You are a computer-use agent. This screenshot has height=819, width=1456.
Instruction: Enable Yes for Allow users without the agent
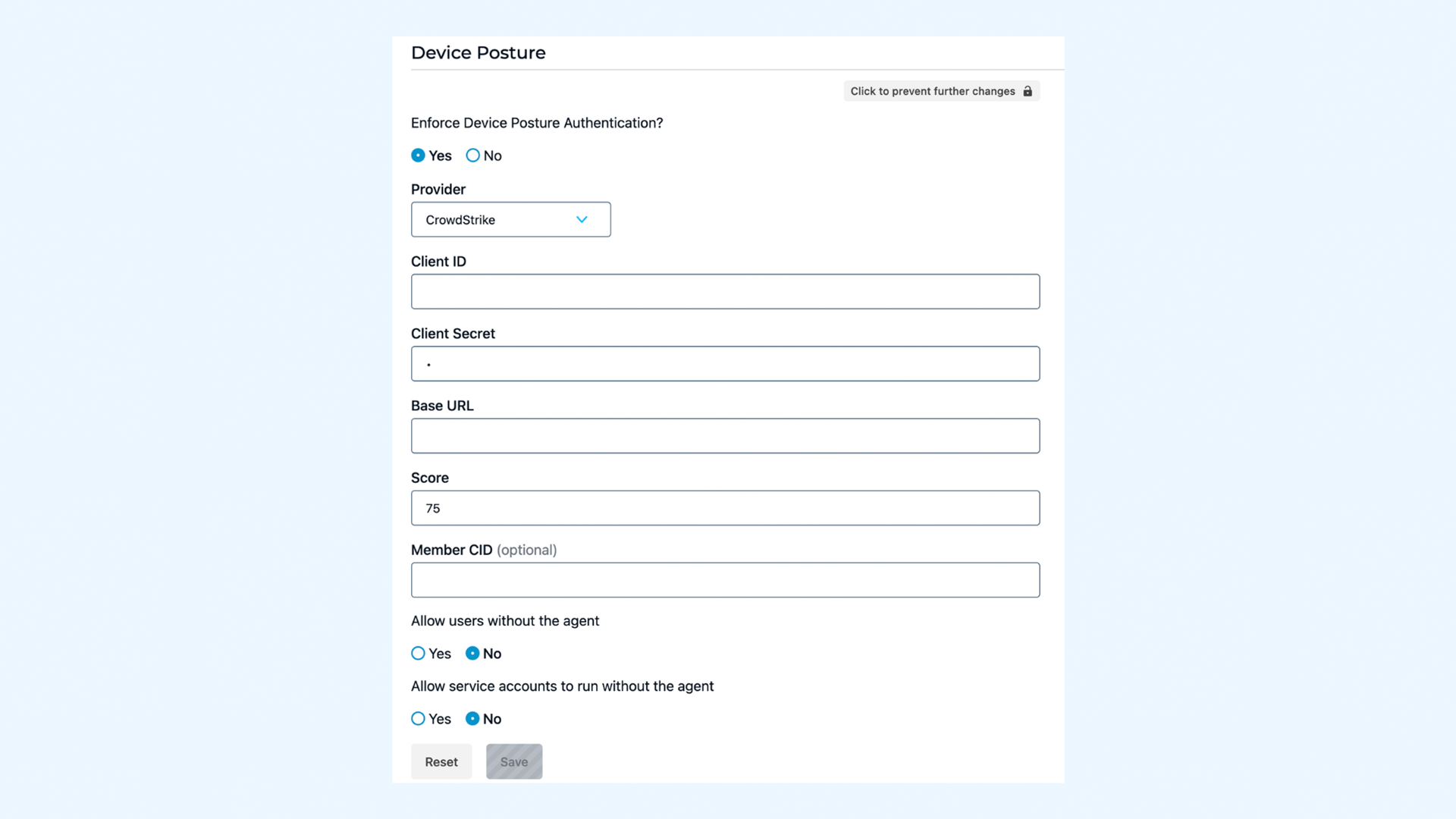[418, 653]
